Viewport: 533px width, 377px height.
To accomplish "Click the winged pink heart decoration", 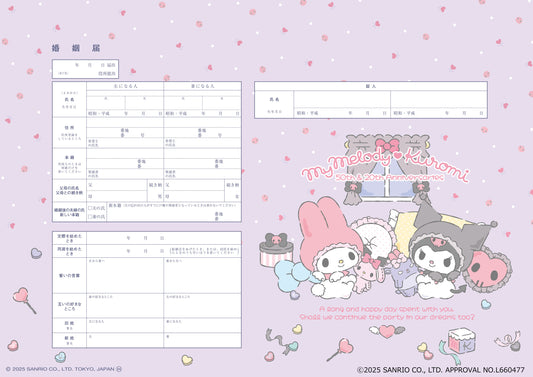I will 387,331.
